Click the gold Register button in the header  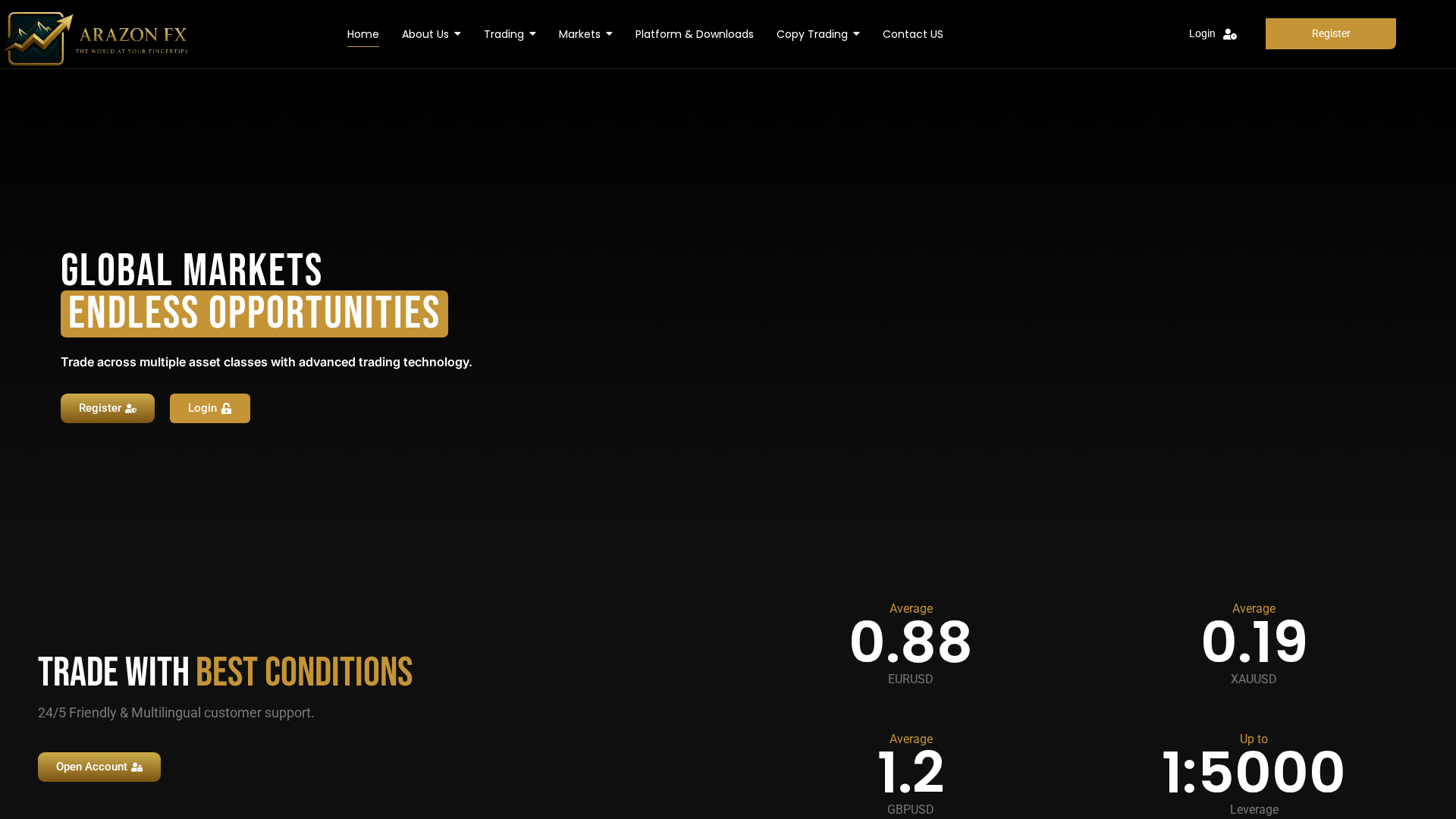pos(1330,33)
